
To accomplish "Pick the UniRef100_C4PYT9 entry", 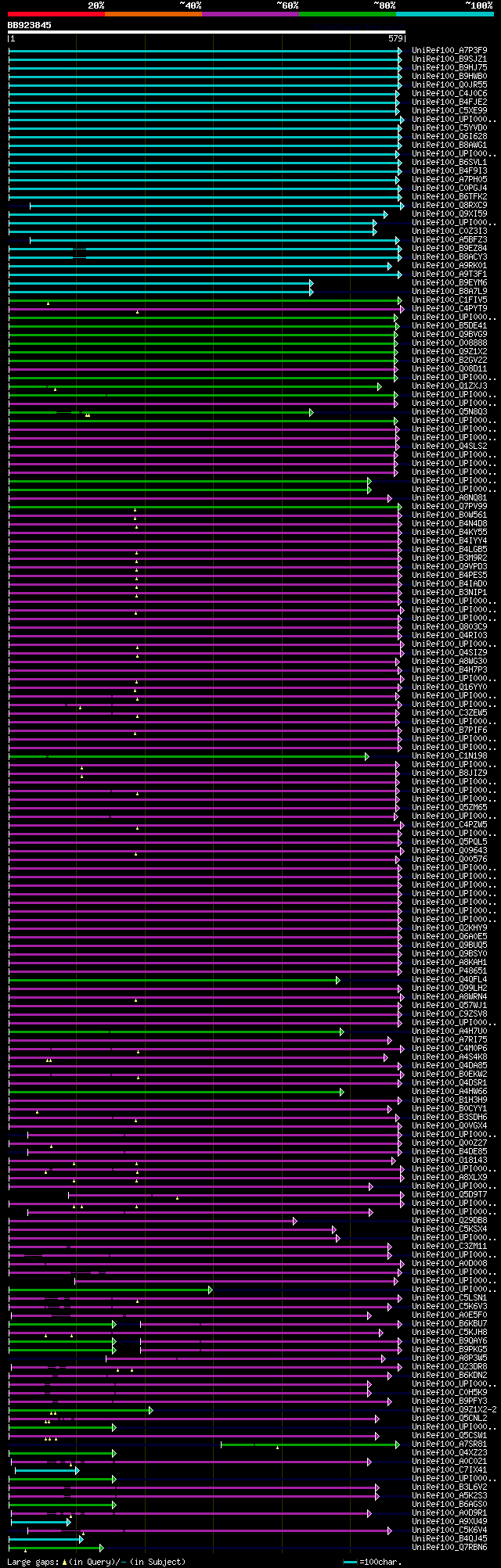I will point(449,308).
